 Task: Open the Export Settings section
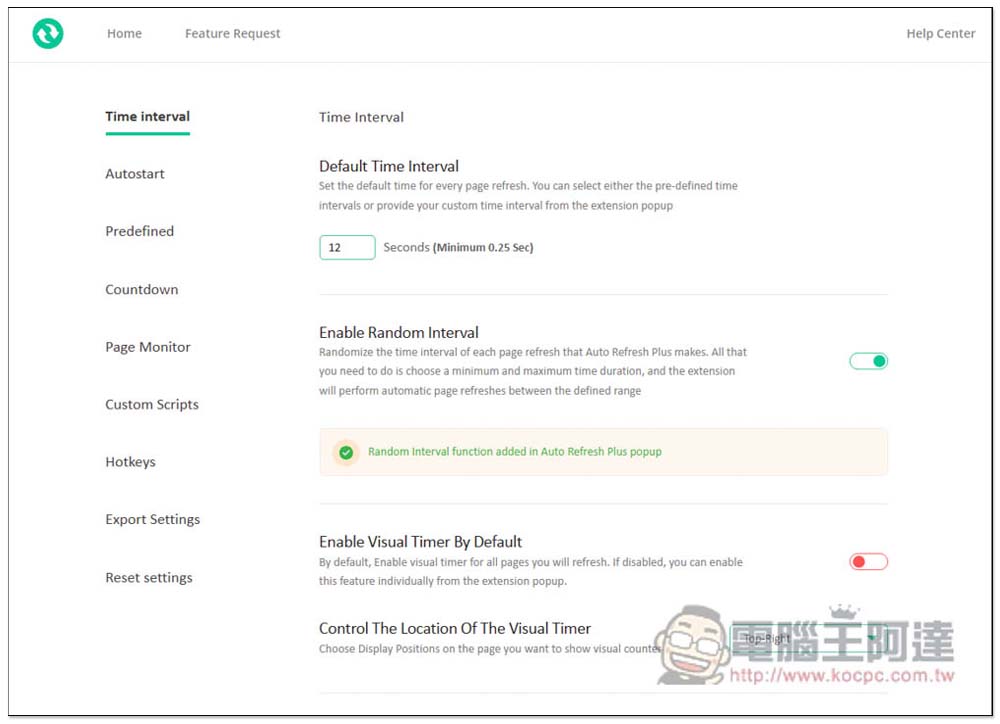coord(152,519)
